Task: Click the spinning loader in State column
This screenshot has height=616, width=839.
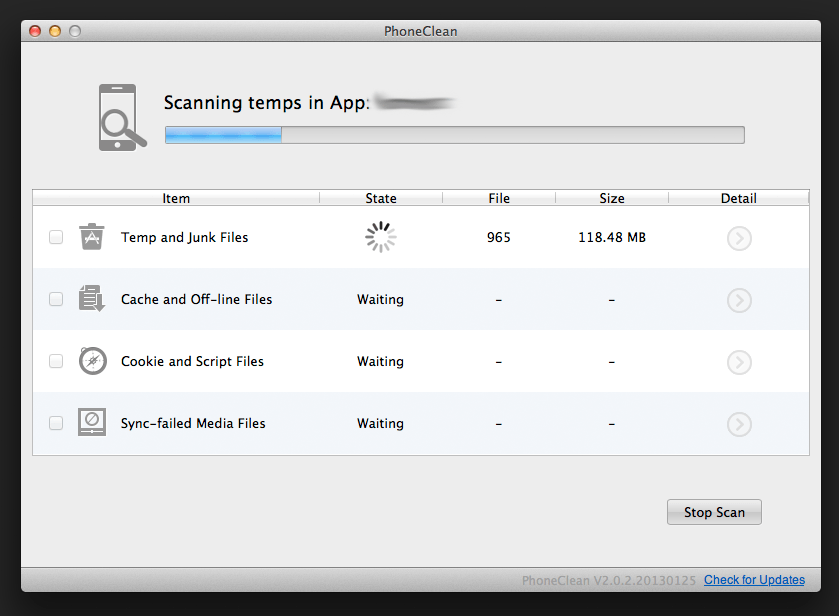Action: [380, 237]
